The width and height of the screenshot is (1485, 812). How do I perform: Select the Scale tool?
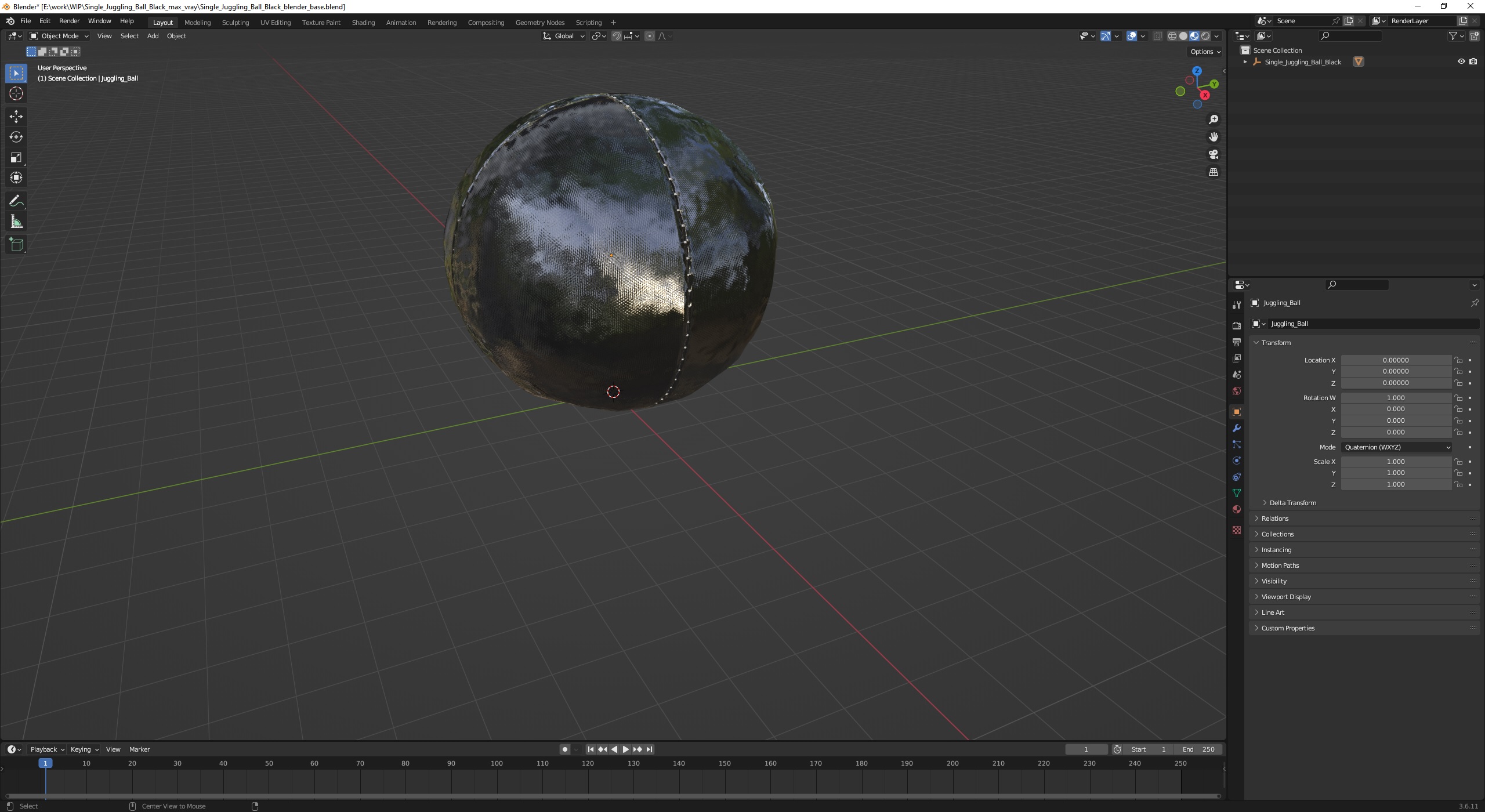coord(16,158)
